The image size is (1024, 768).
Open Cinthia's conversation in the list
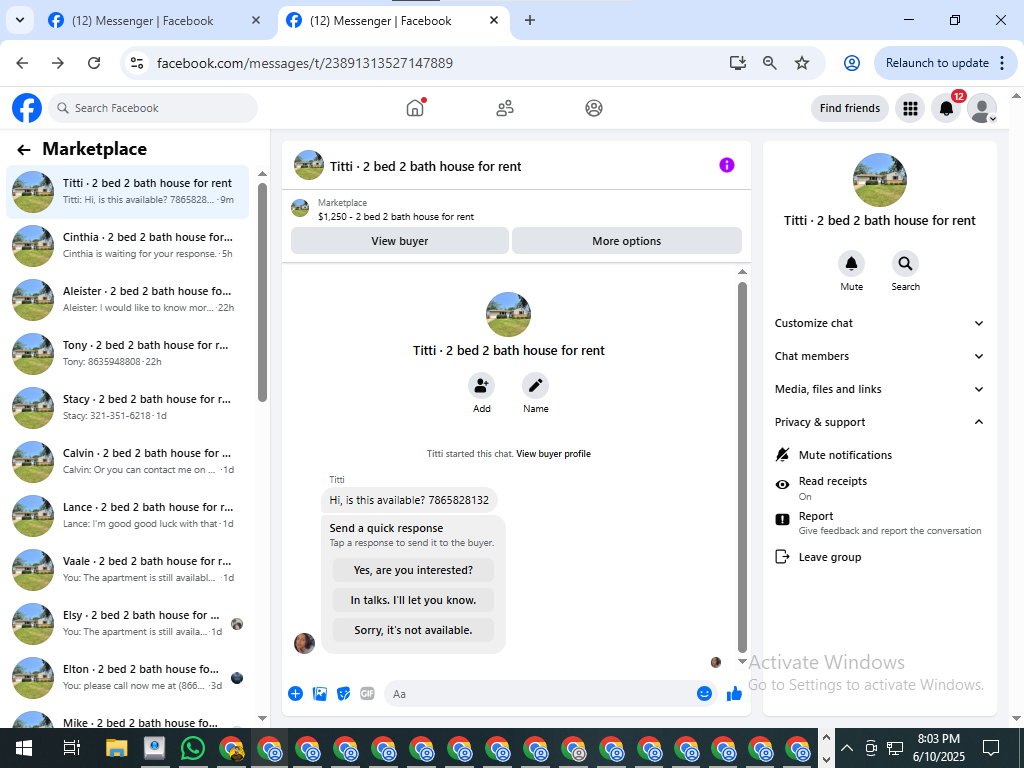click(x=127, y=246)
